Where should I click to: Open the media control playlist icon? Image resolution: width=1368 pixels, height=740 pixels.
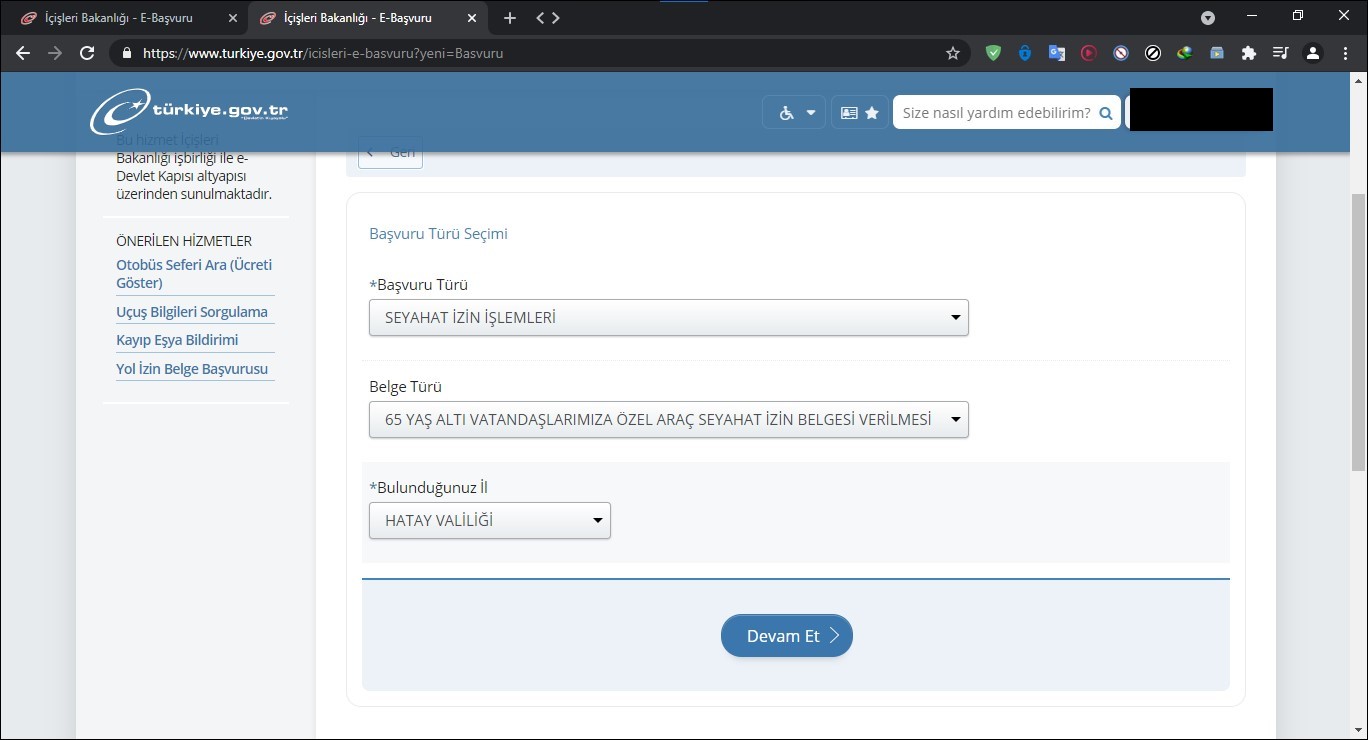tap(1280, 53)
